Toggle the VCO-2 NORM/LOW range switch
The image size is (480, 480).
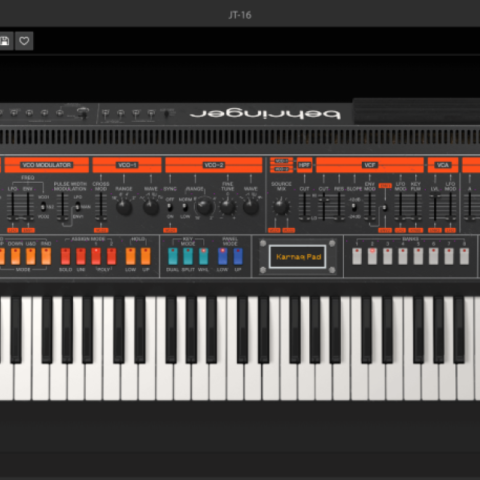click(x=185, y=207)
